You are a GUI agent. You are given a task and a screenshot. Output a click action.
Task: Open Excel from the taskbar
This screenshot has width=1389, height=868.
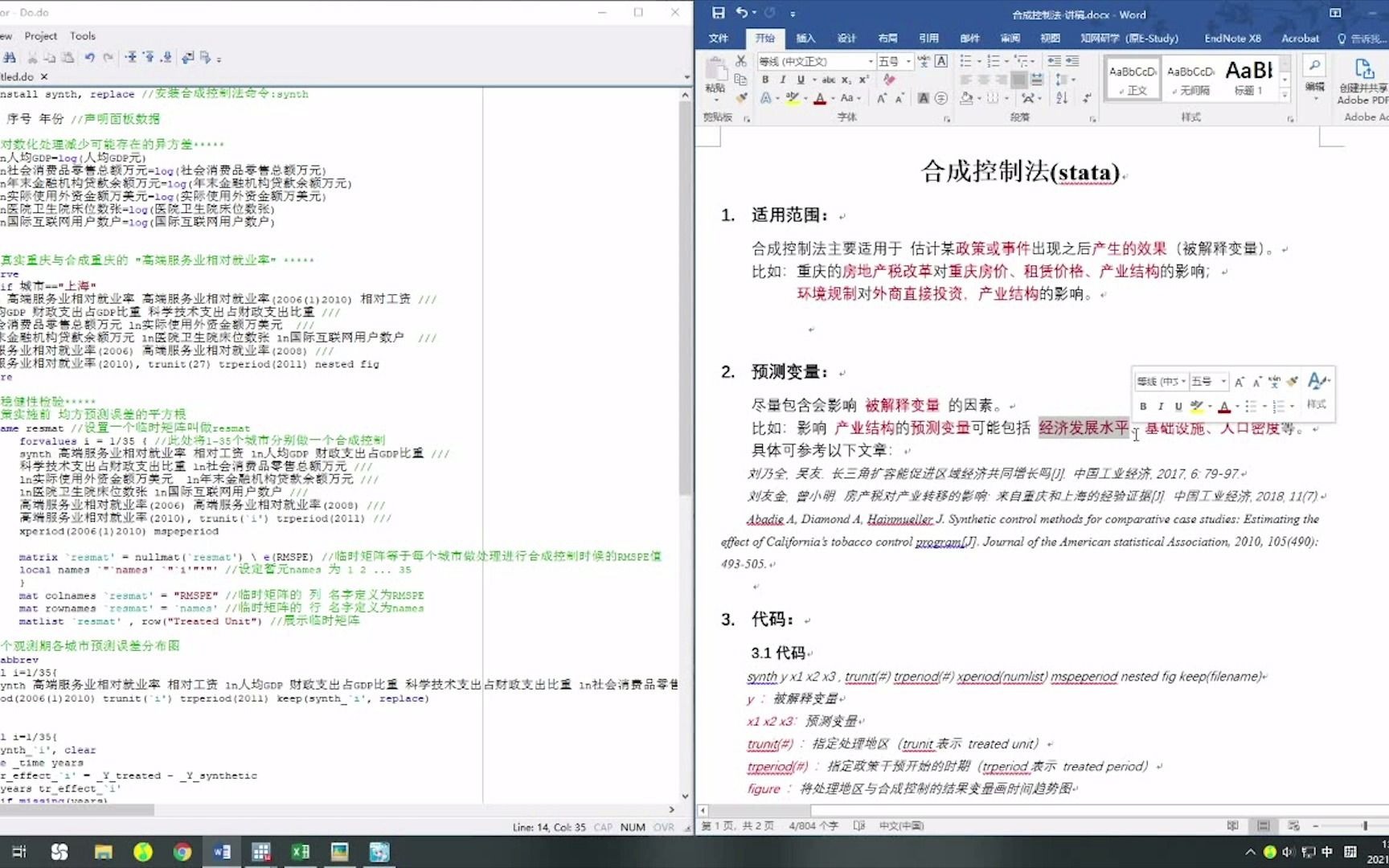301,851
